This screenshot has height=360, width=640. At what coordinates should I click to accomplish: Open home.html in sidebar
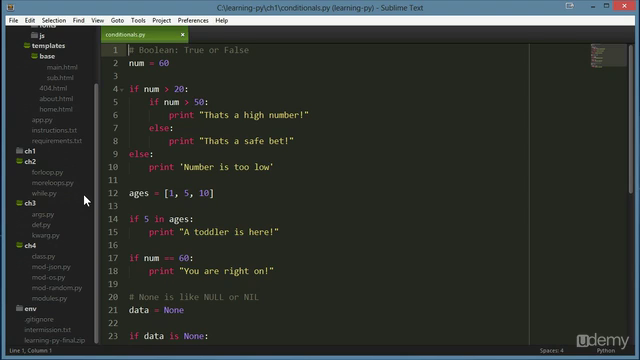pos(56,109)
